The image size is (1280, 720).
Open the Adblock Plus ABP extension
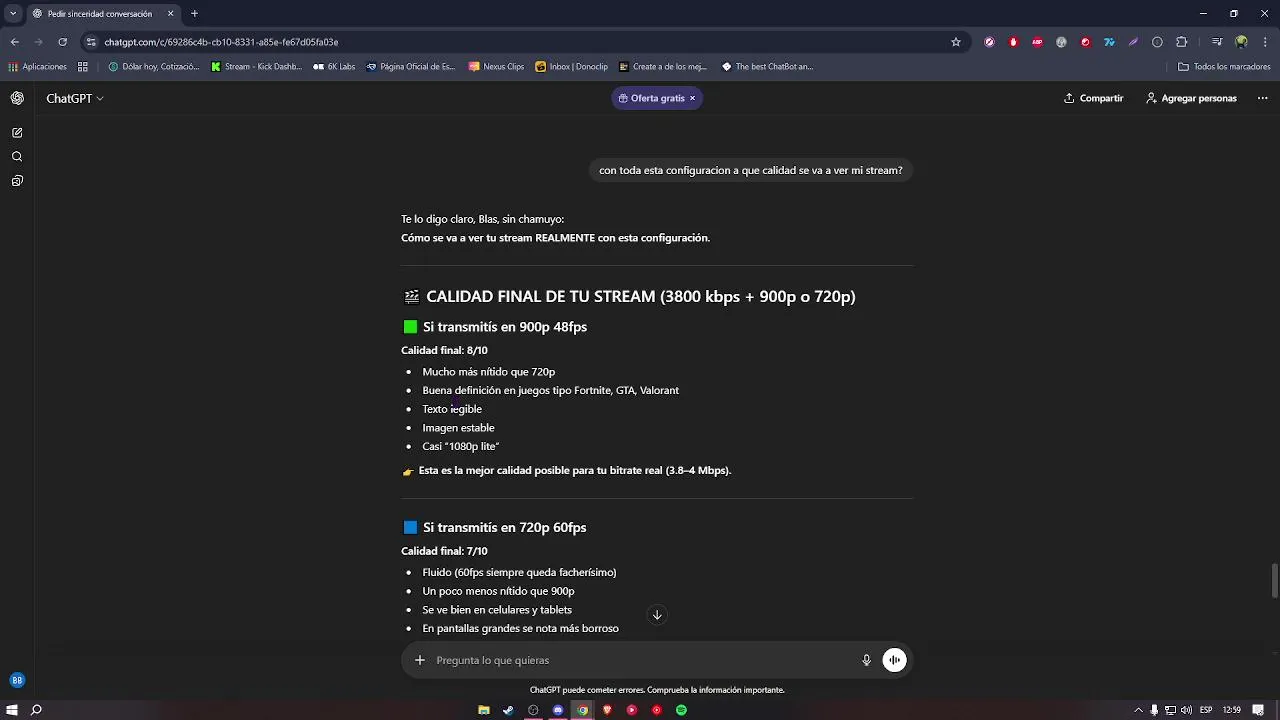tap(1037, 42)
